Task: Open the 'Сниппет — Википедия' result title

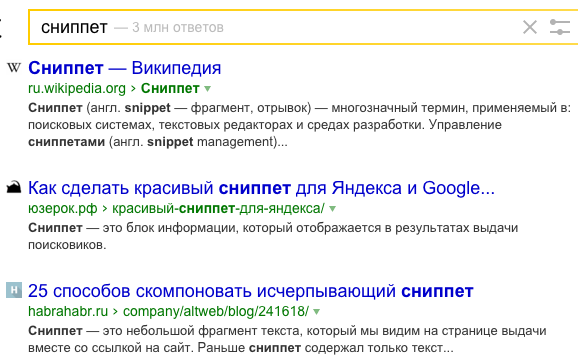Action: (125, 68)
